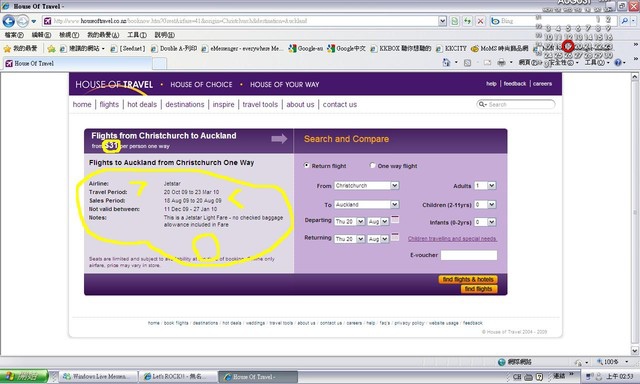Click the Add to favorites bar icon
The width and height of the screenshot is (640, 384).
[51, 49]
